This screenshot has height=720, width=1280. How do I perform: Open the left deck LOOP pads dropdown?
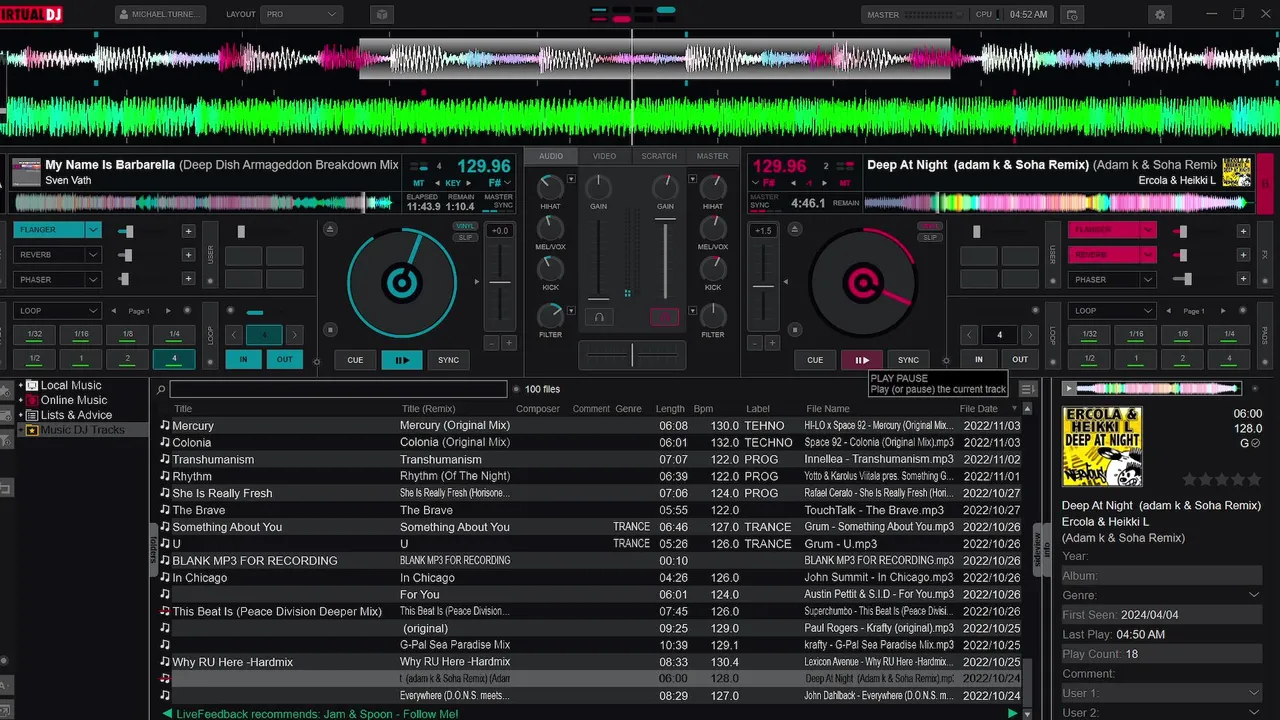click(58, 311)
